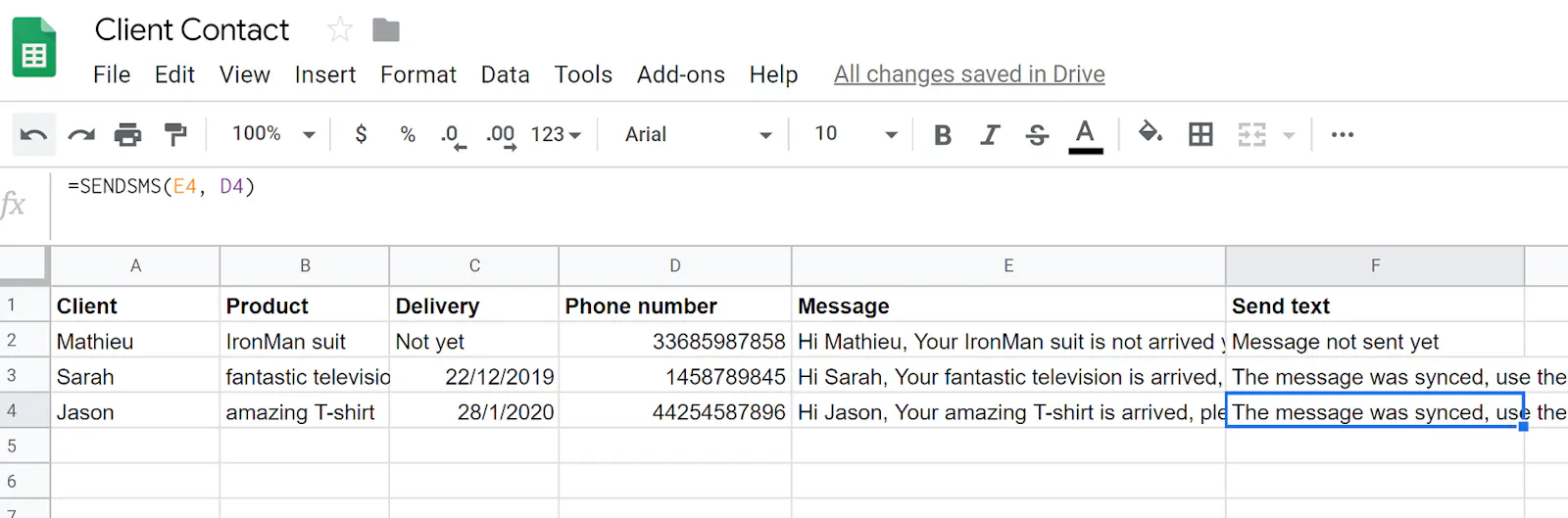Format as currency with dollar icon

click(361, 134)
